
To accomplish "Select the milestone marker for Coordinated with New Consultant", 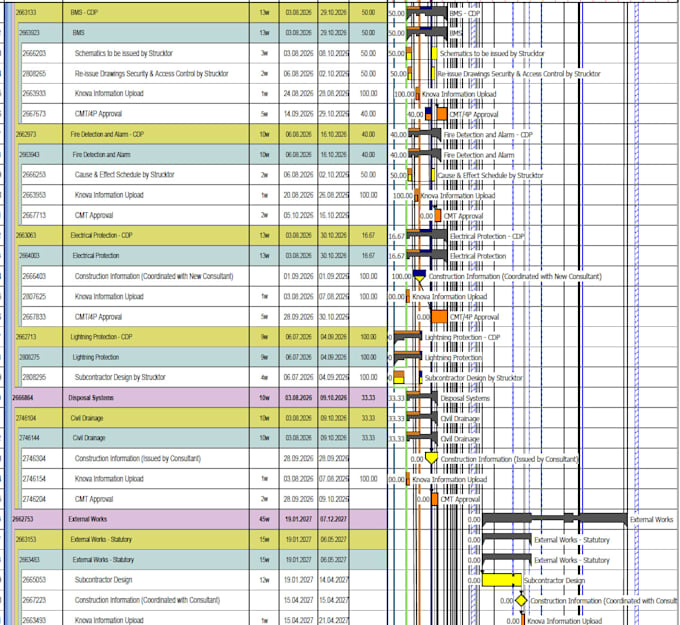I will [419, 276].
